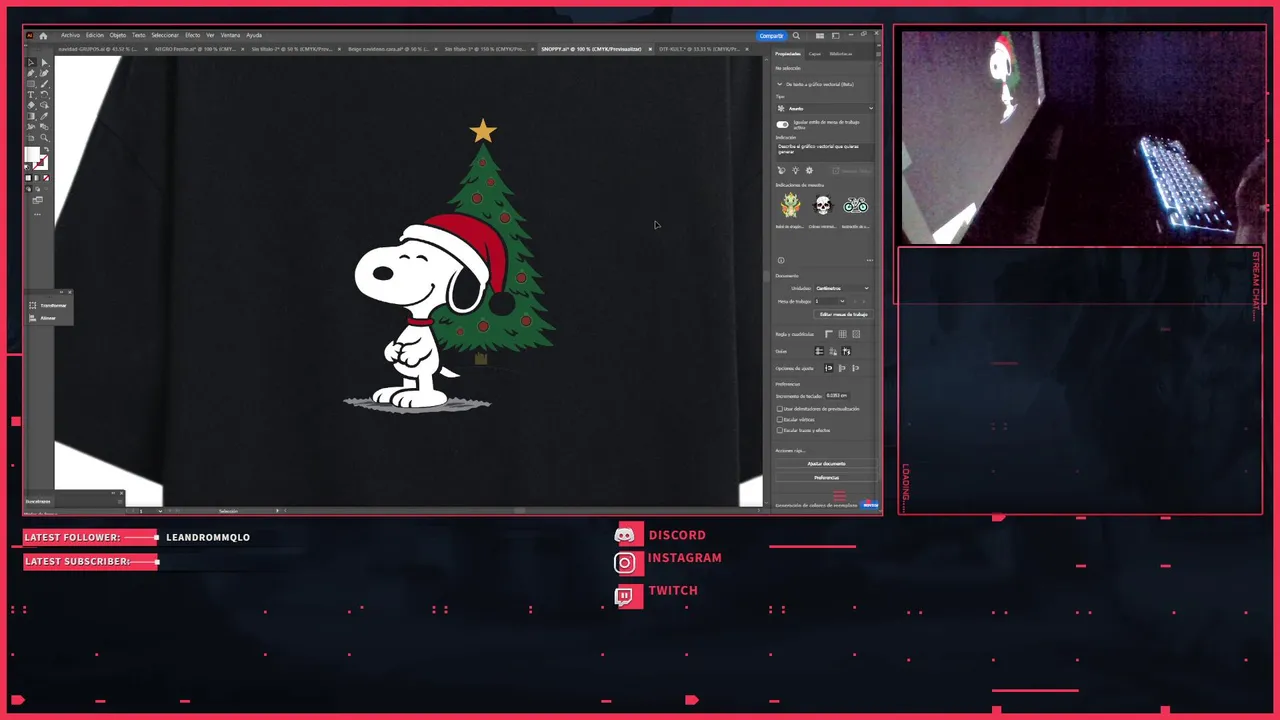Toggle show guides icon in Guías

tap(819, 351)
